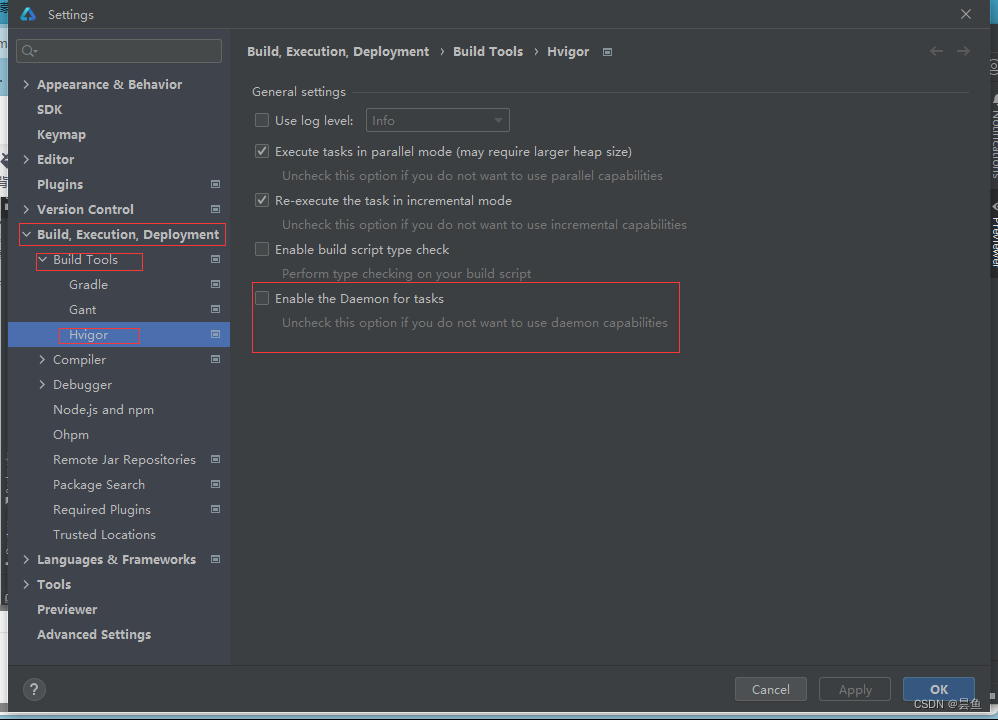Click the help question mark icon
Viewport: 998px width, 720px height.
(33, 689)
